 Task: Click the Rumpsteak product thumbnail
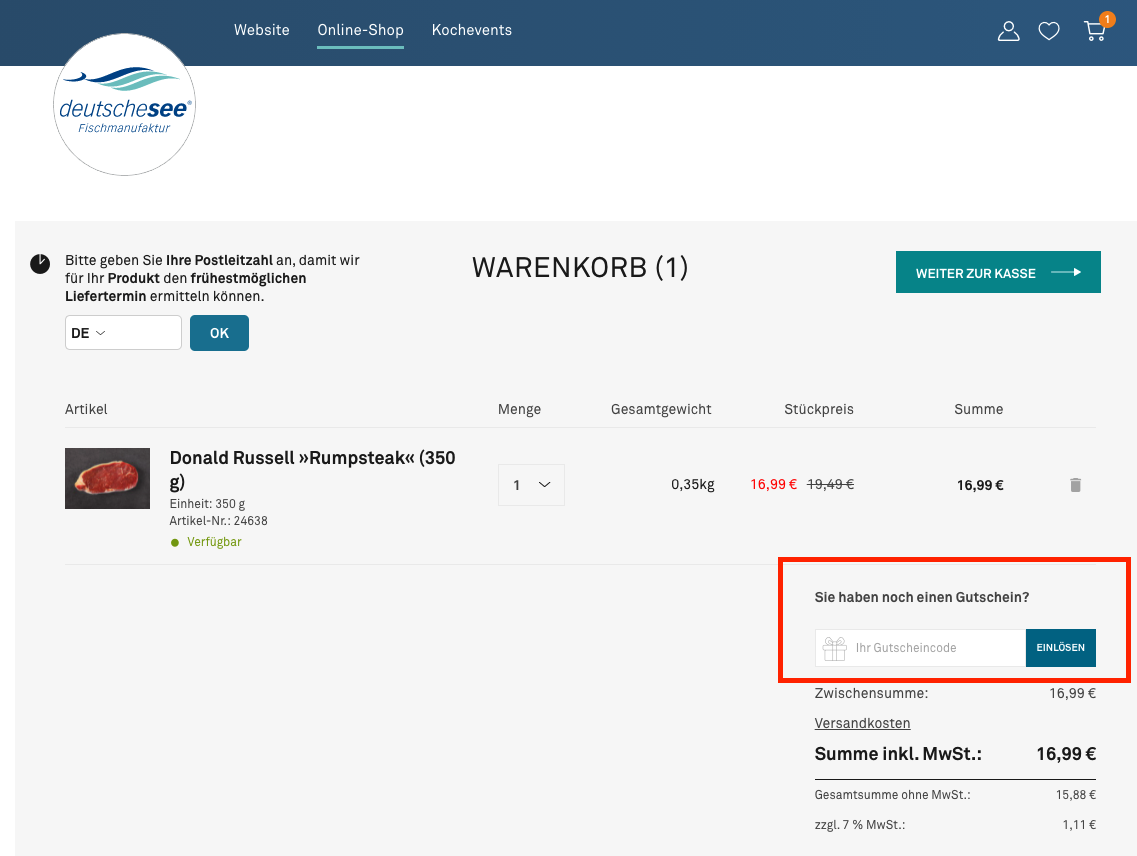107,478
